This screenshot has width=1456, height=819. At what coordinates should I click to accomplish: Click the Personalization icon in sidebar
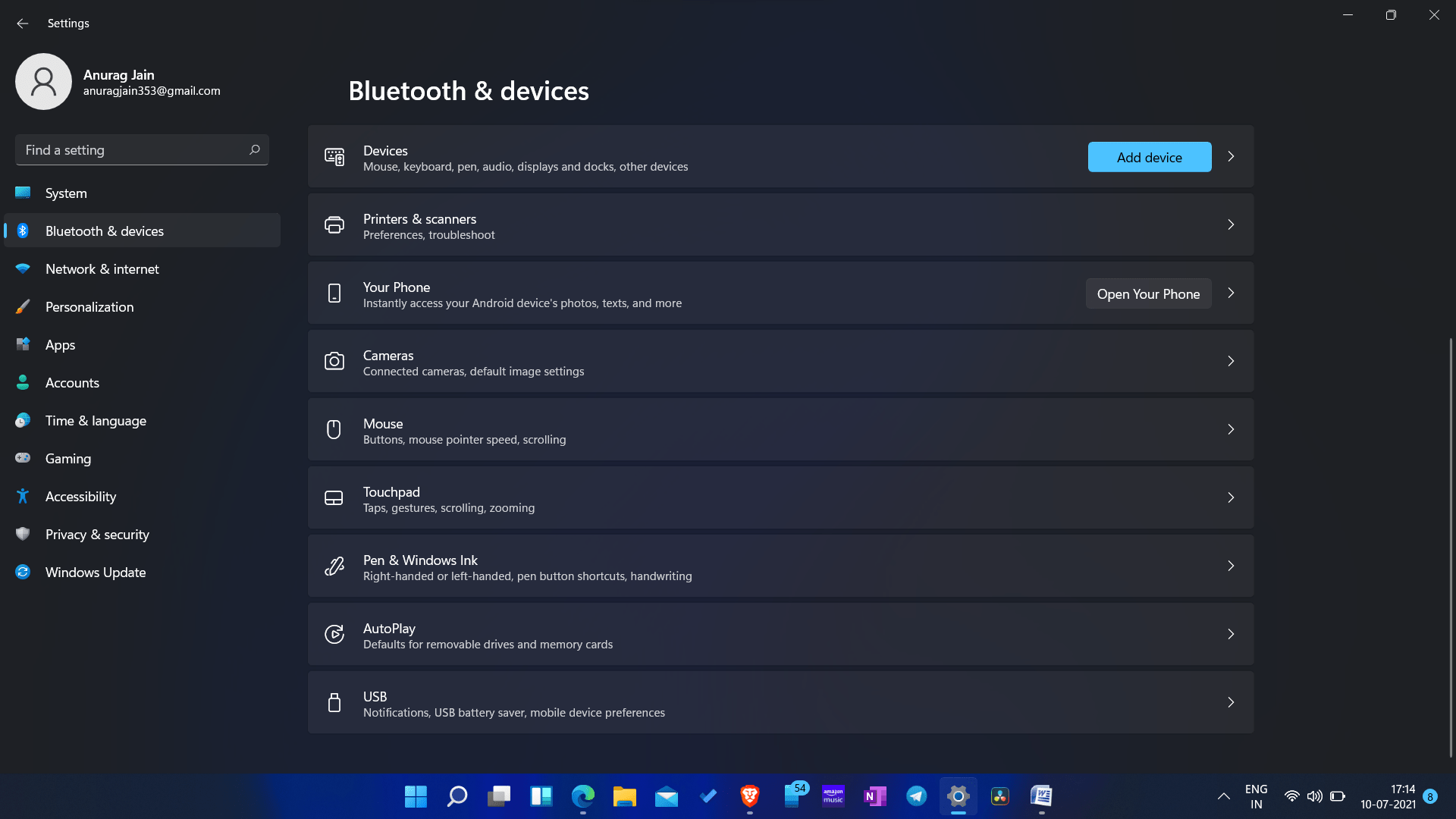[x=23, y=306]
